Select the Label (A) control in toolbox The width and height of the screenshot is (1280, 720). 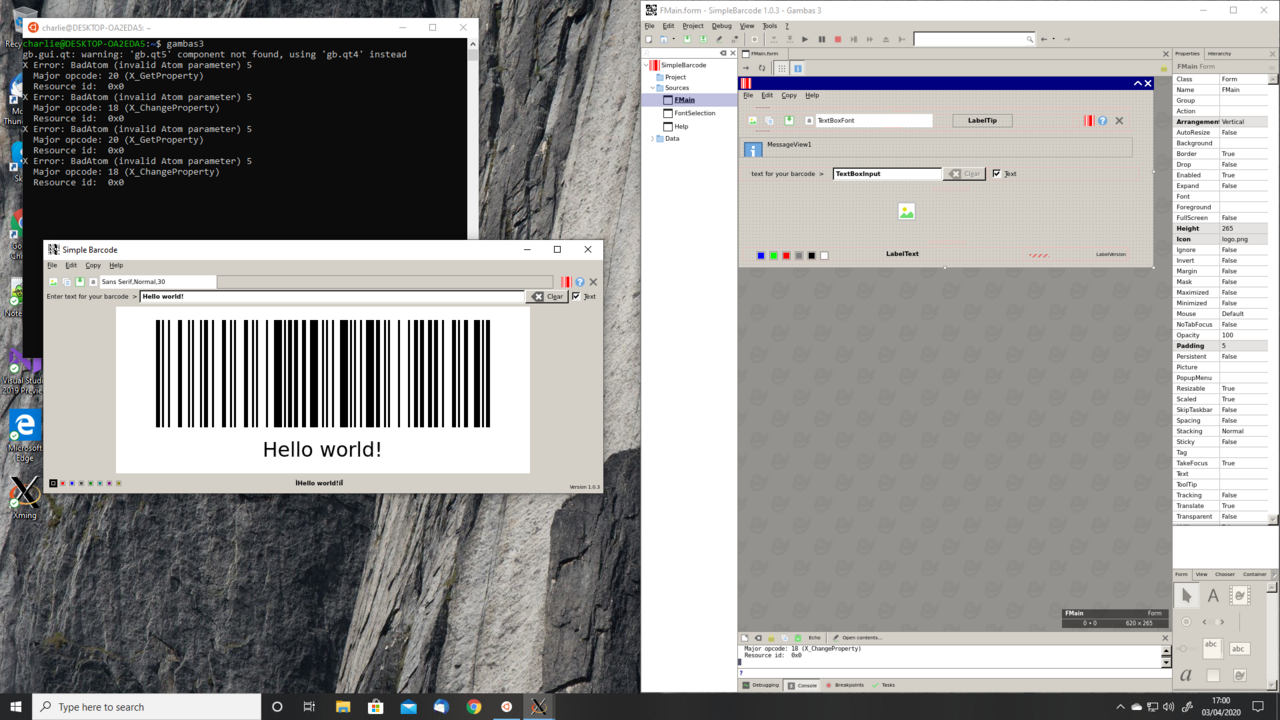[1213, 596]
